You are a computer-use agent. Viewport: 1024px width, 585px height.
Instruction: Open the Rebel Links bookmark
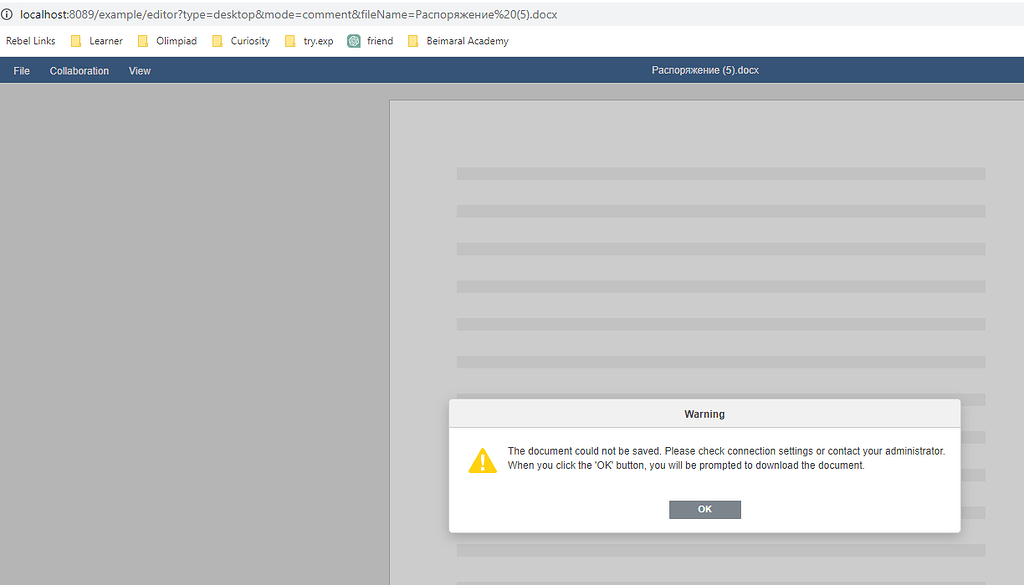(30, 41)
